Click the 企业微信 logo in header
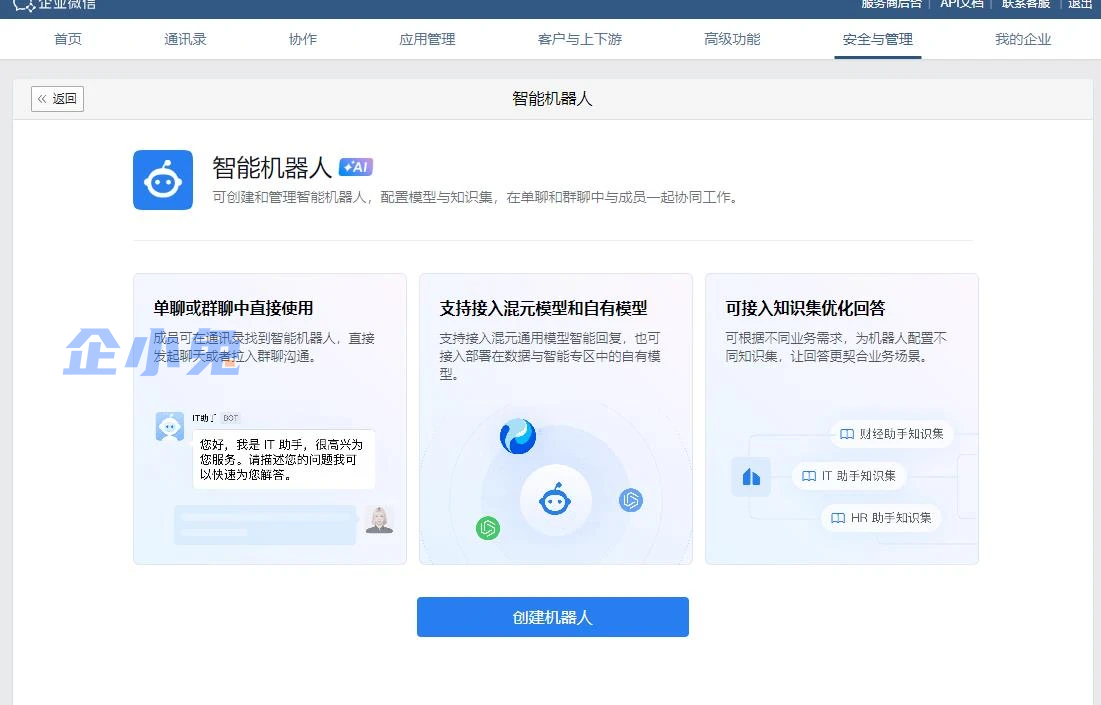1101x705 pixels. pyautogui.click(x=54, y=5)
